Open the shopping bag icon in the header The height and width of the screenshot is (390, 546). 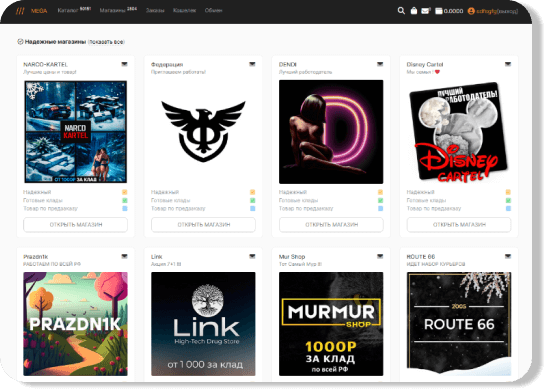point(414,11)
